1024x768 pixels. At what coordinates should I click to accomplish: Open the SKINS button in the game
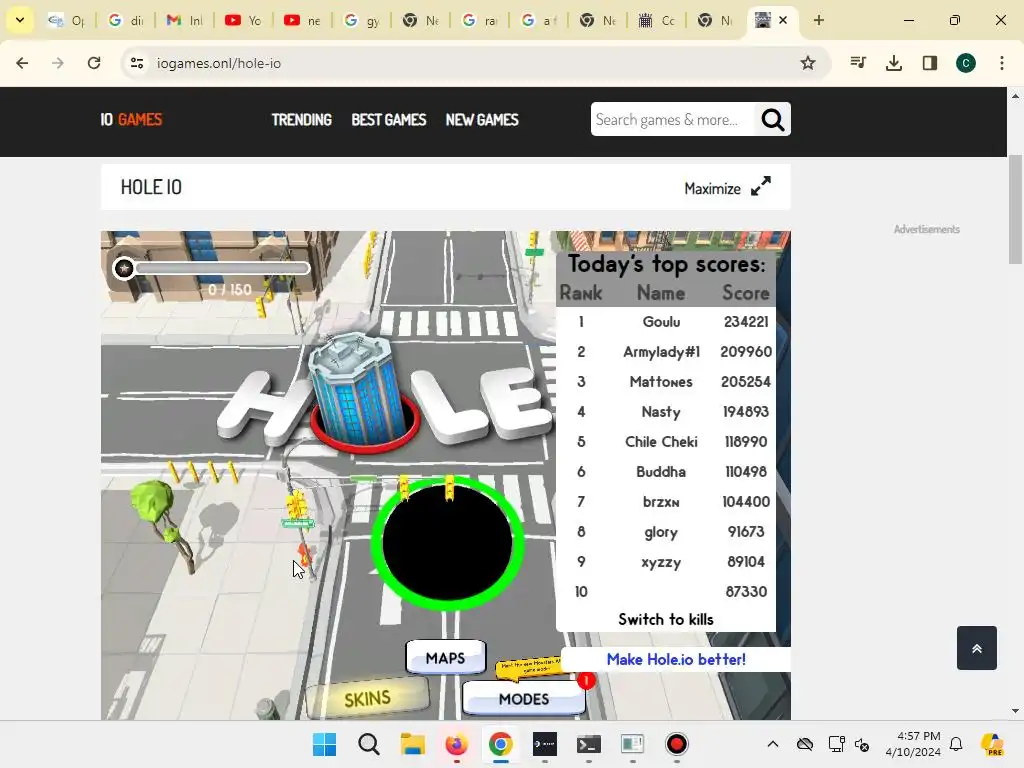(x=368, y=699)
